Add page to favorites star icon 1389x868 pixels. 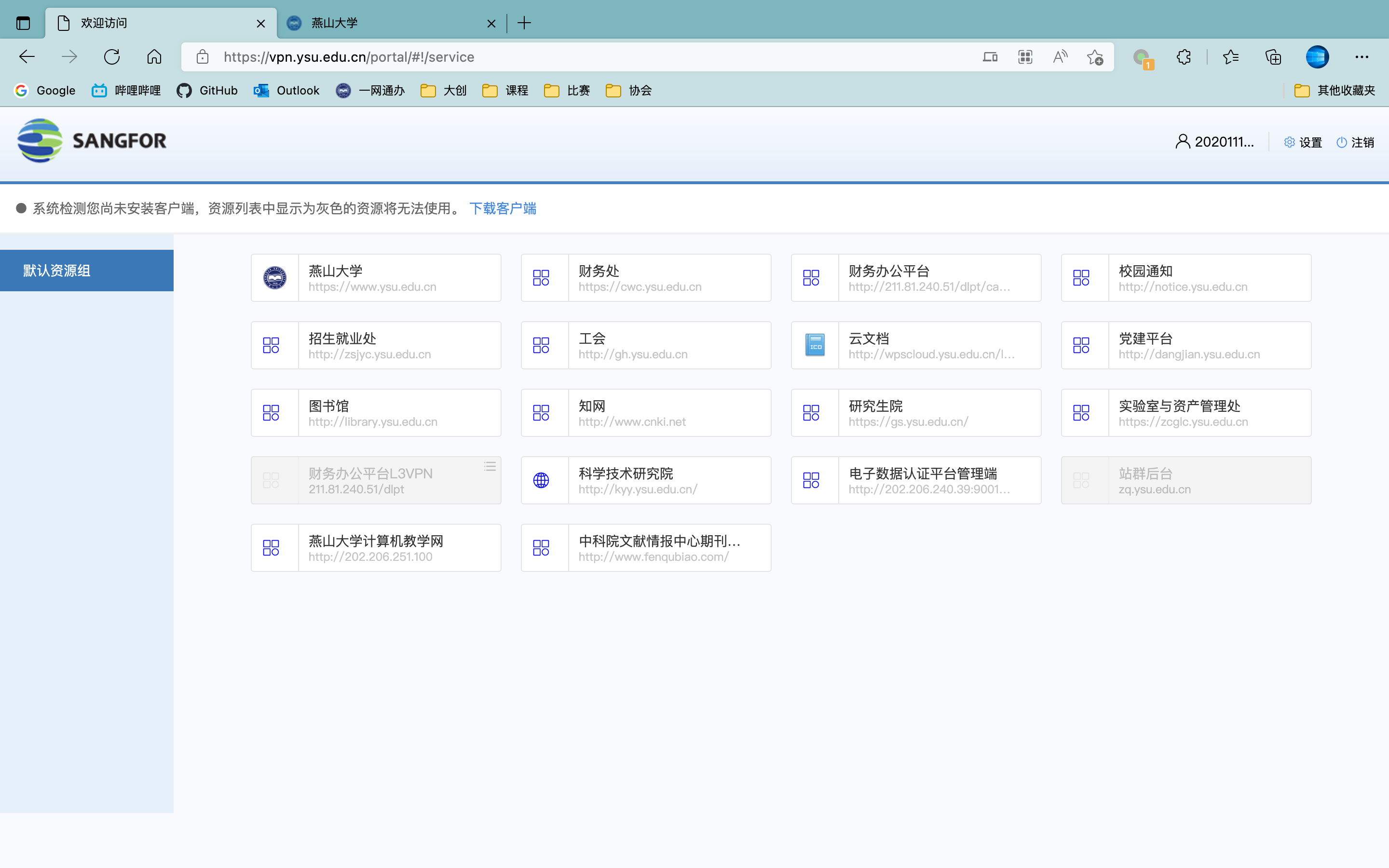click(1094, 57)
